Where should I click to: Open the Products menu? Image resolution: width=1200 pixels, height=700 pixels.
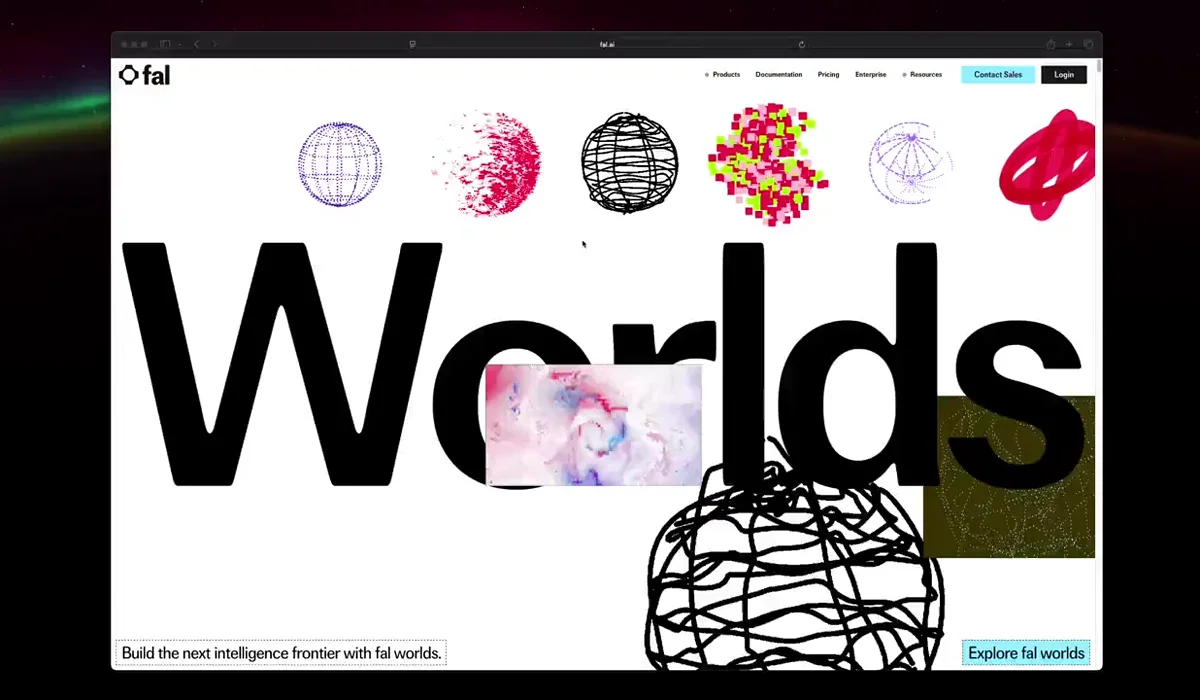(723, 75)
